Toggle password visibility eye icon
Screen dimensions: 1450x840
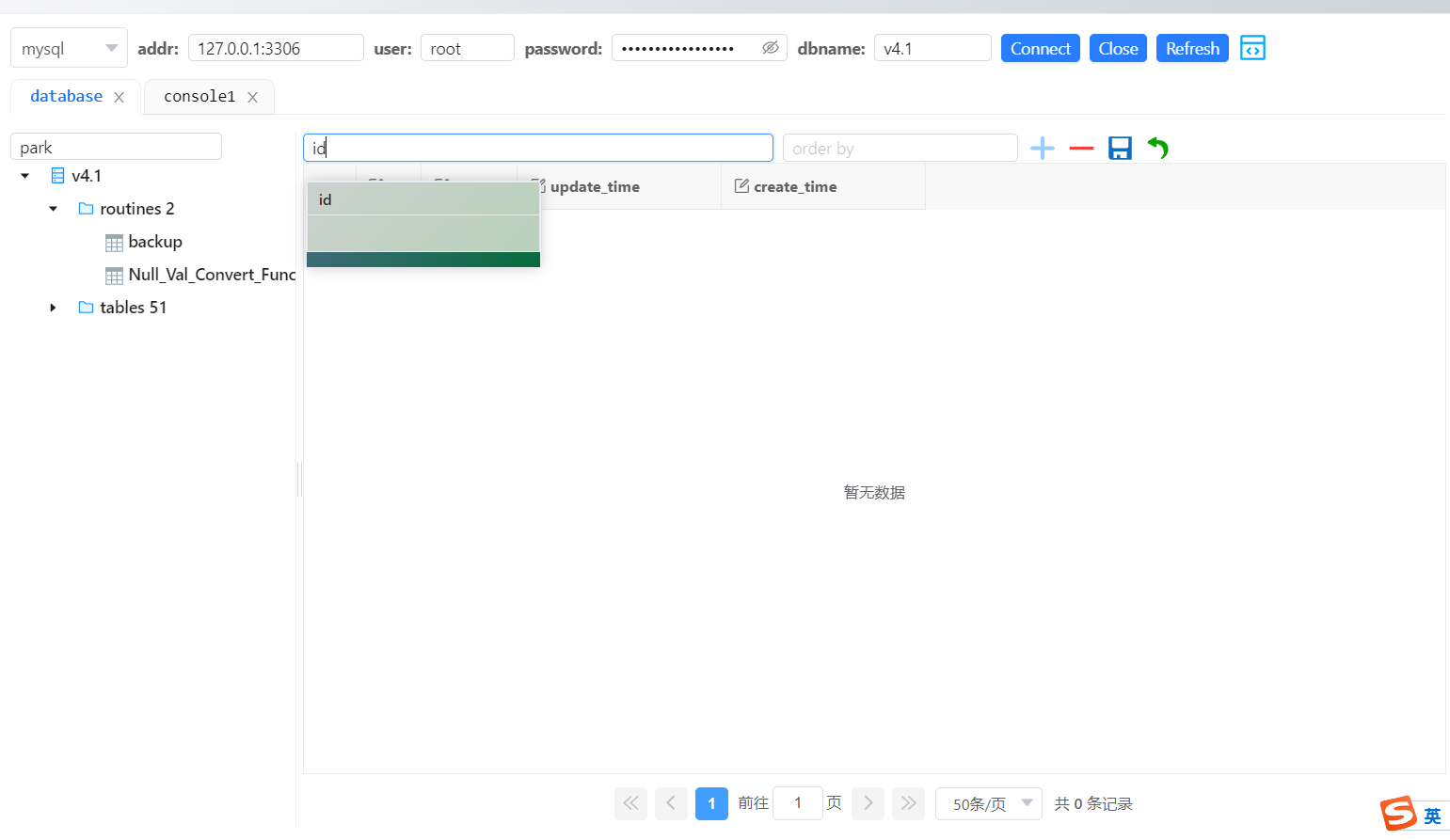(770, 48)
